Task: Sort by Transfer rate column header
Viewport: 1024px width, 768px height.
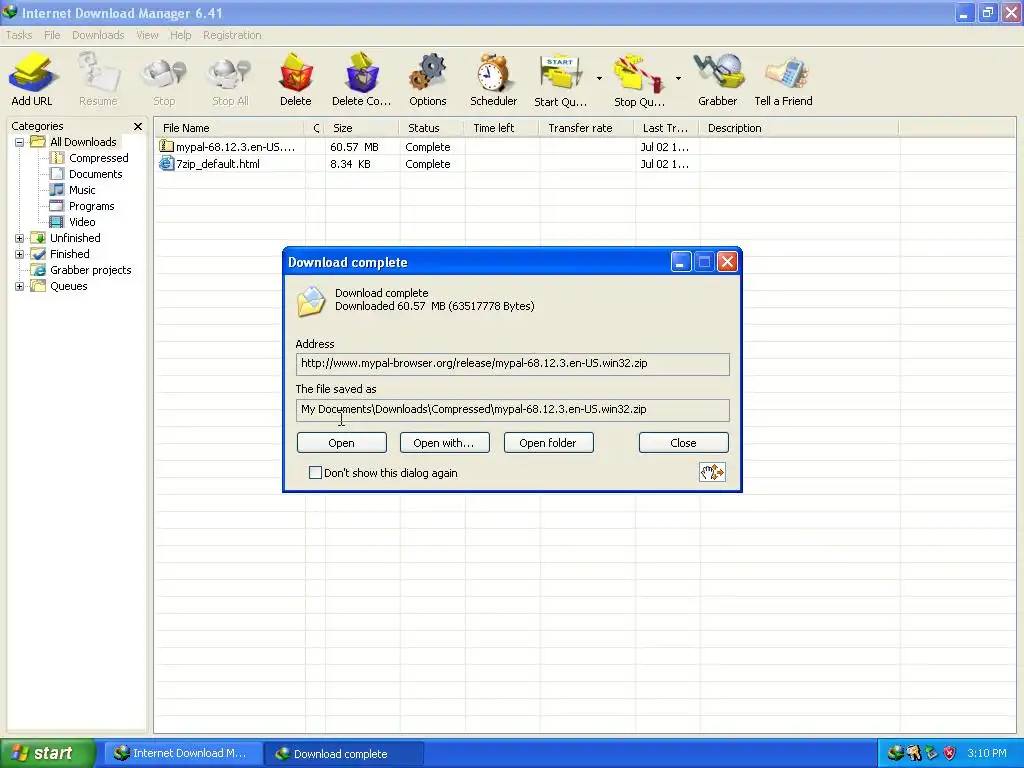Action: 586,128
